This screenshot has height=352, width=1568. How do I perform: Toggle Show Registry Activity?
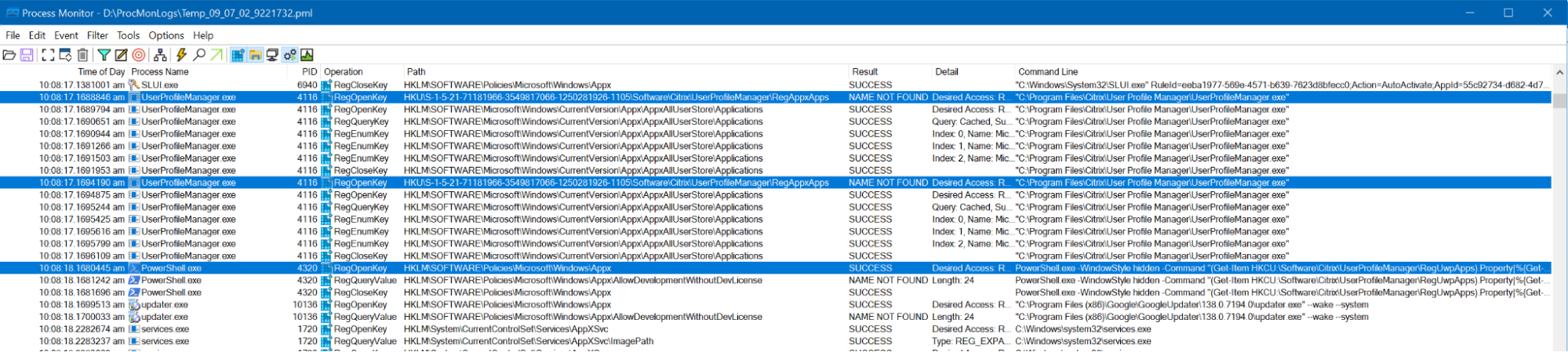coord(238,55)
